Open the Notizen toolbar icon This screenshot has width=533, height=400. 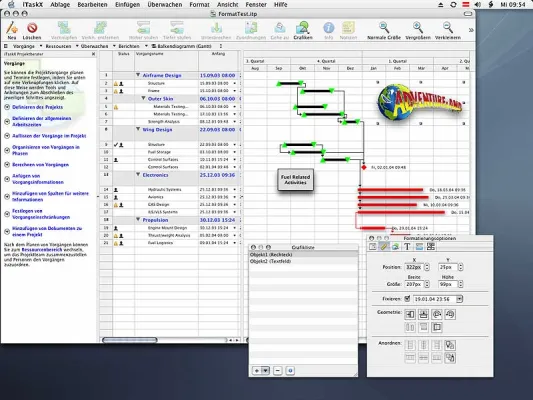(348, 28)
